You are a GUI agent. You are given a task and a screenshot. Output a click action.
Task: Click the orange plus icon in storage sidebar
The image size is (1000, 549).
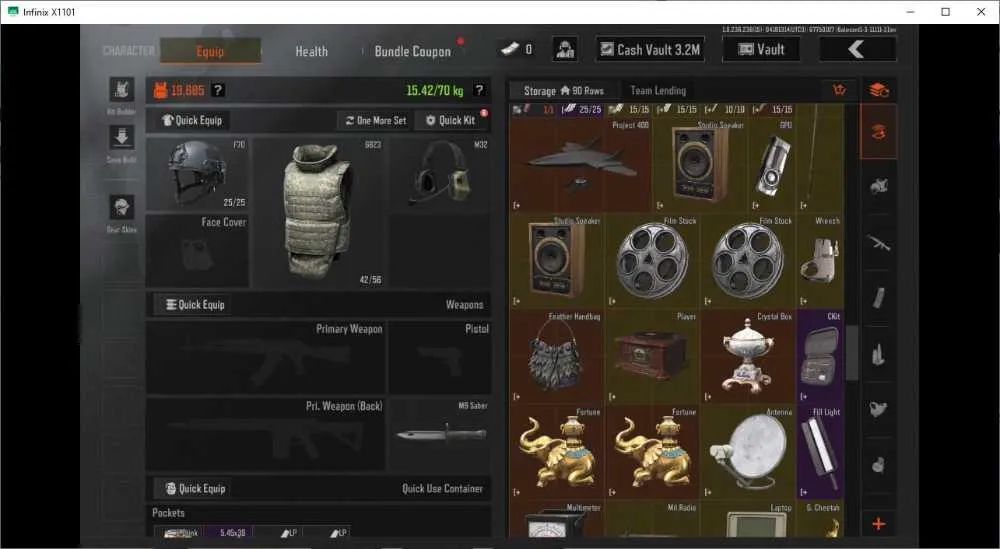879,524
